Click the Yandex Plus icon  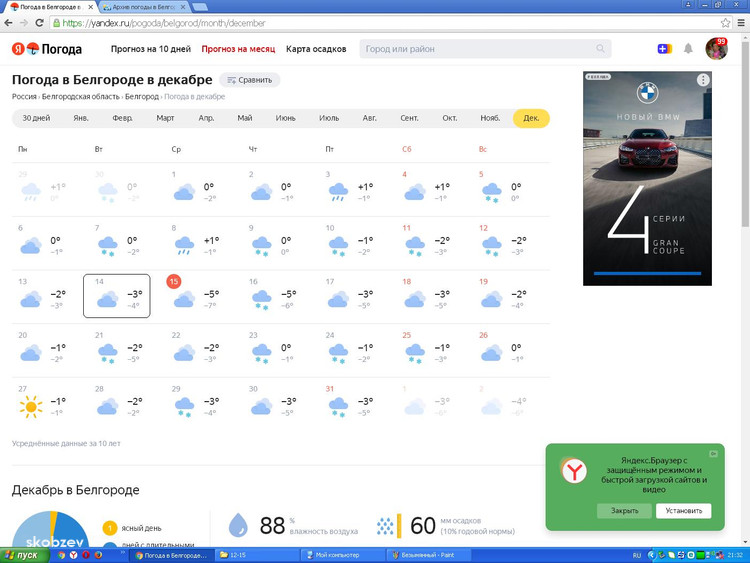click(664, 48)
